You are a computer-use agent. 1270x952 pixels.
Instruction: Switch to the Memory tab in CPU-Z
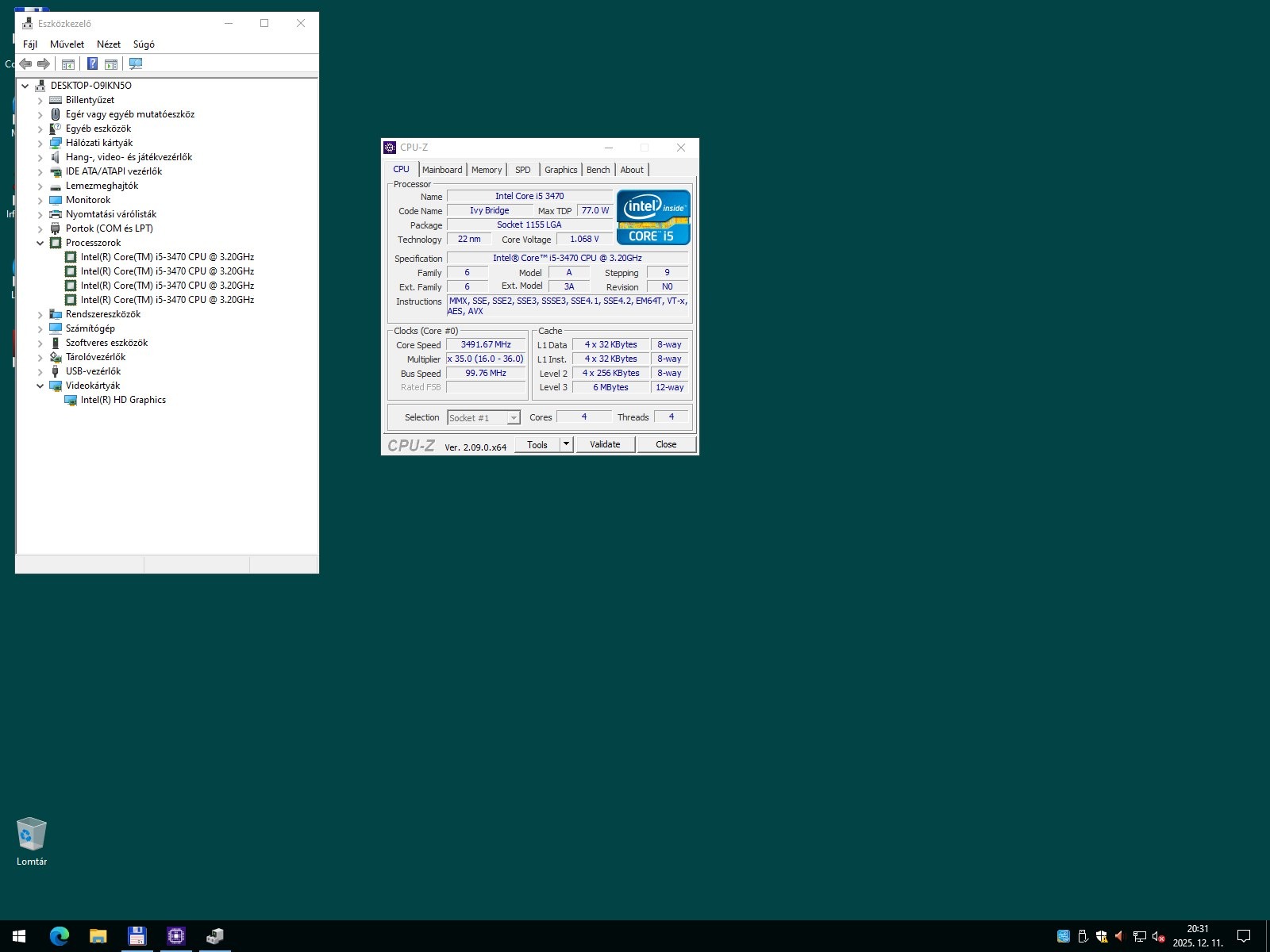pyautogui.click(x=487, y=170)
